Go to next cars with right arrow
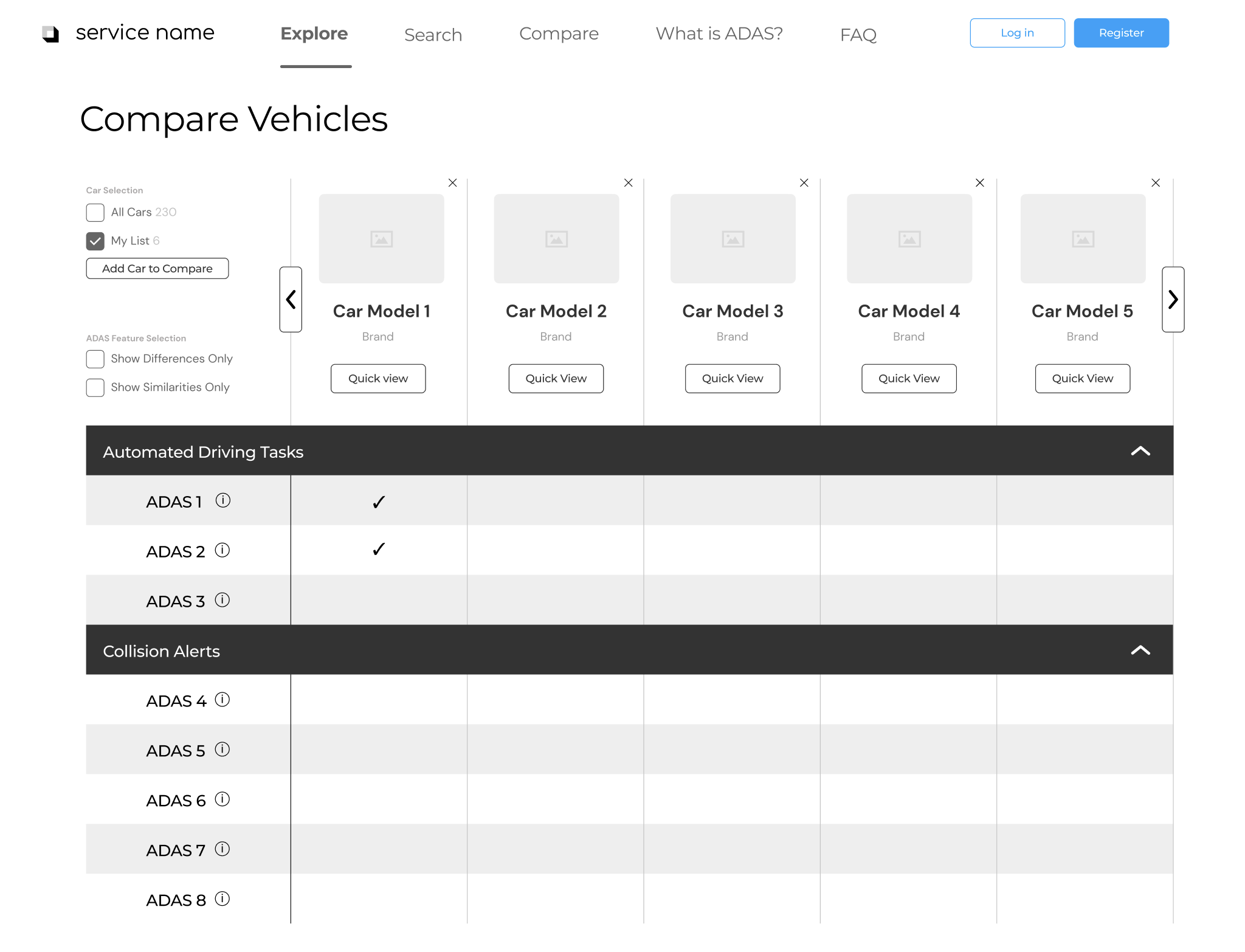The image size is (1245, 952). click(1173, 299)
